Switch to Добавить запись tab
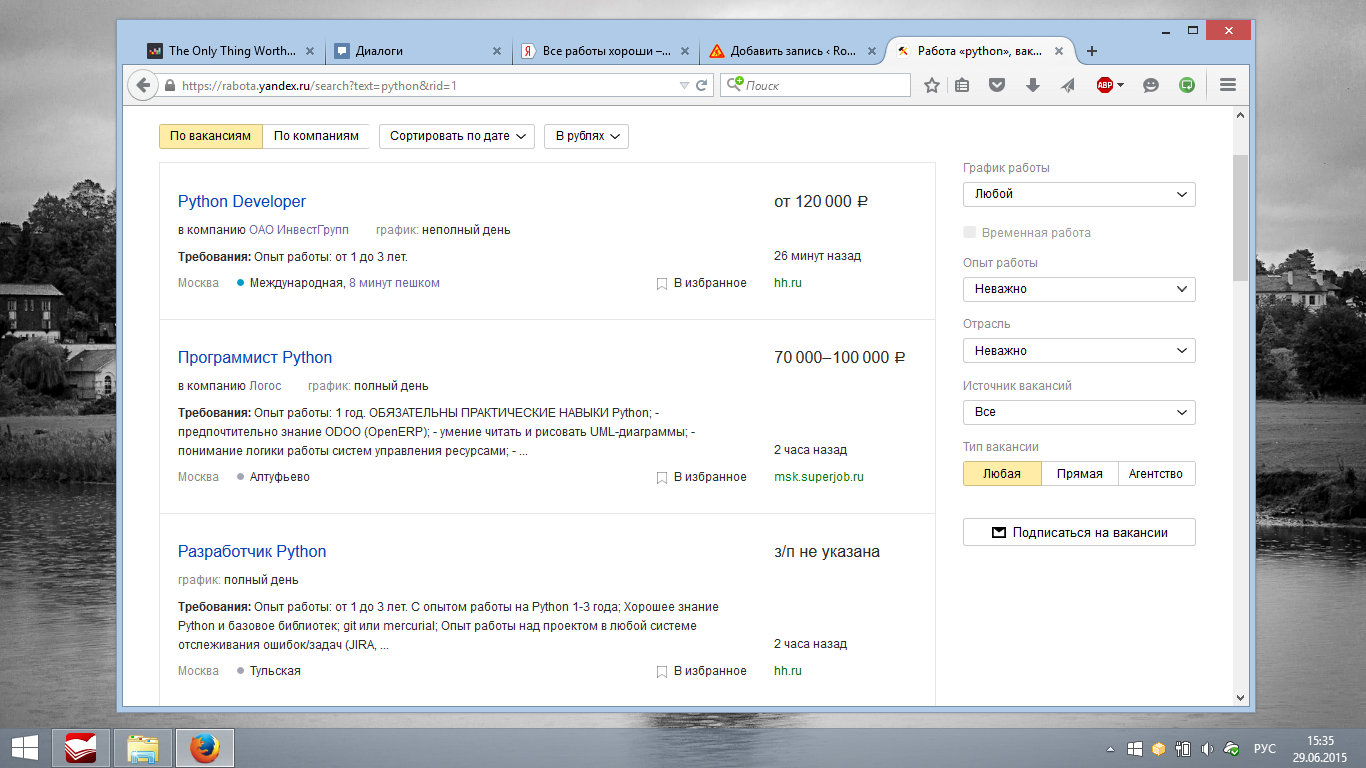Image resolution: width=1366 pixels, height=768 pixels. [791, 51]
